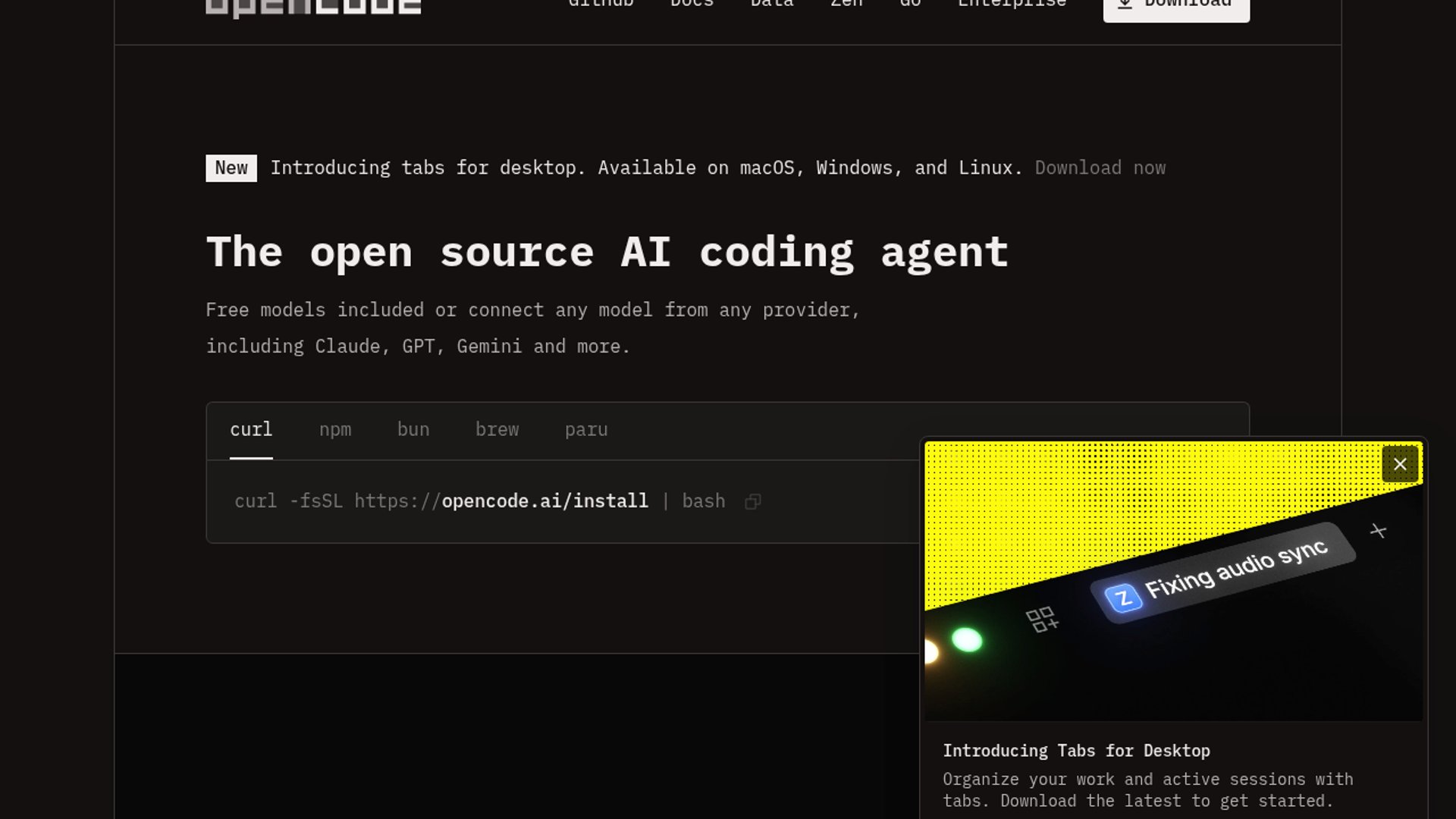Select the curl install tab
This screenshot has width=1456, height=819.
(x=251, y=430)
